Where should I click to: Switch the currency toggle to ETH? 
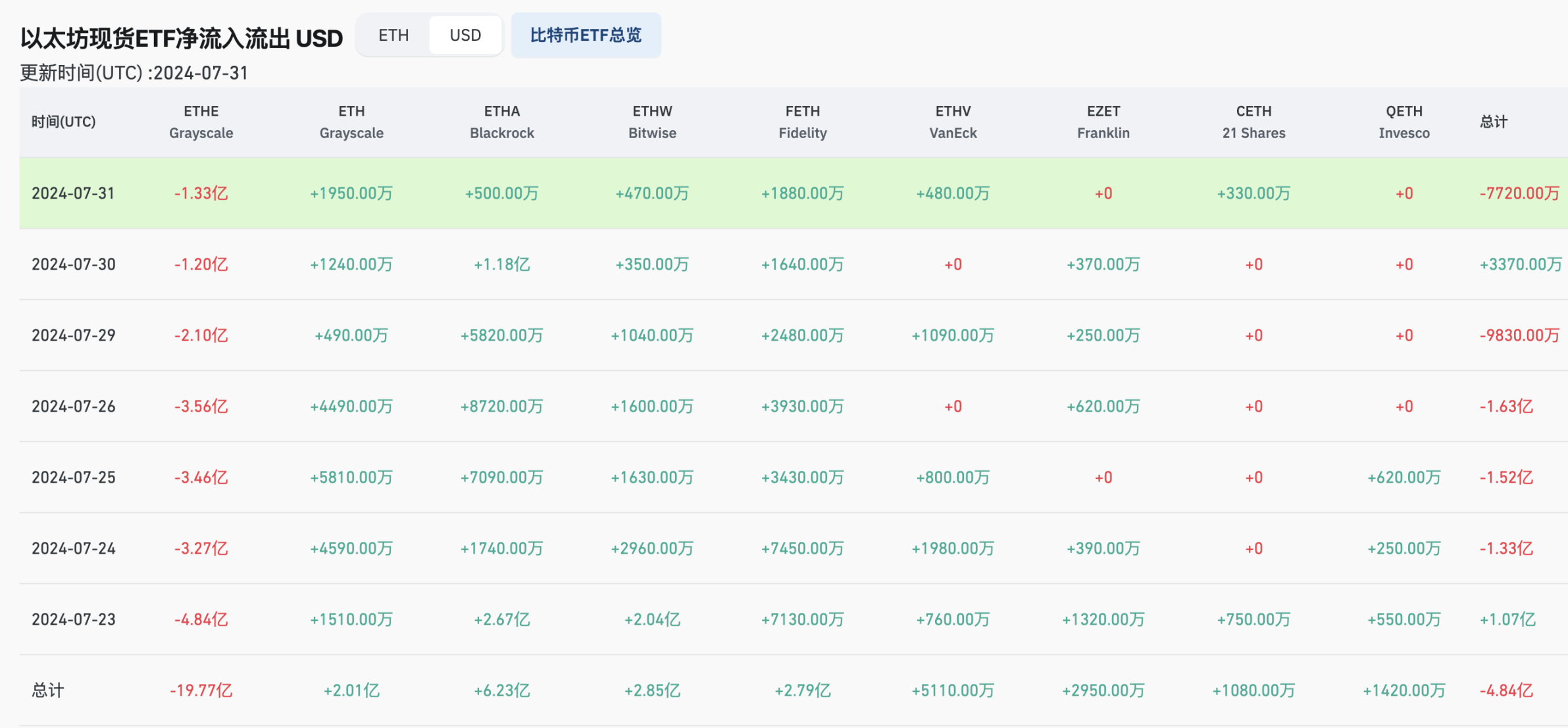click(393, 35)
